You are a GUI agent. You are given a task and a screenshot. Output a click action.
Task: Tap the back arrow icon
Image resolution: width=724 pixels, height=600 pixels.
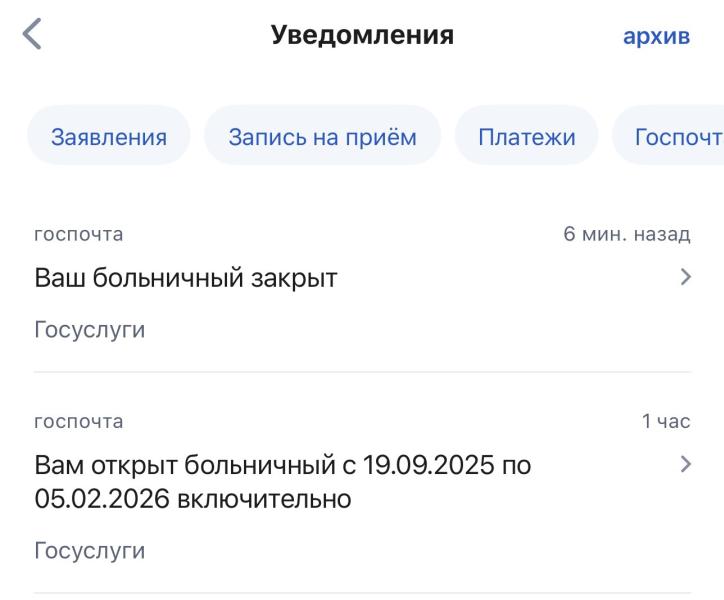[33, 36]
